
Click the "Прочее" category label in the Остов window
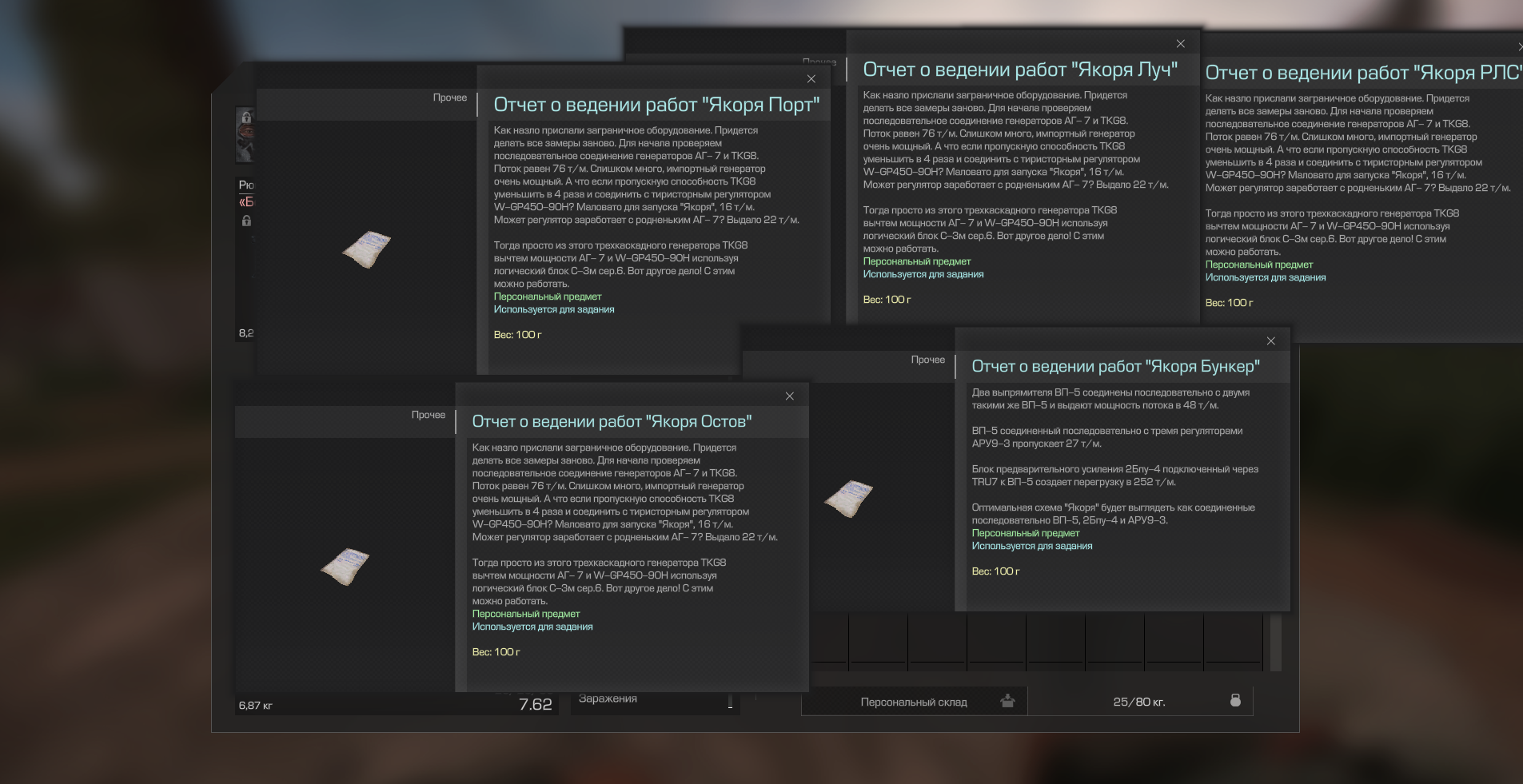(x=429, y=415)
